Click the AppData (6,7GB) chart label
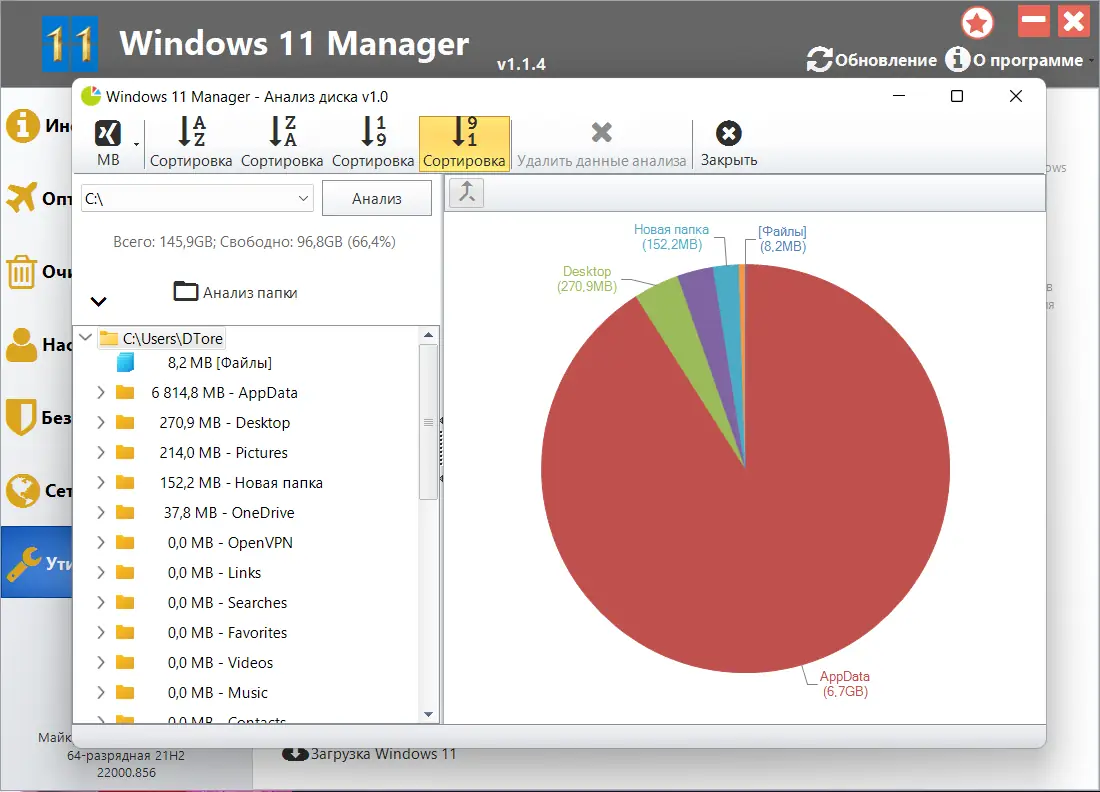Viewport: 1100px width, 792px height. [845, 684]
